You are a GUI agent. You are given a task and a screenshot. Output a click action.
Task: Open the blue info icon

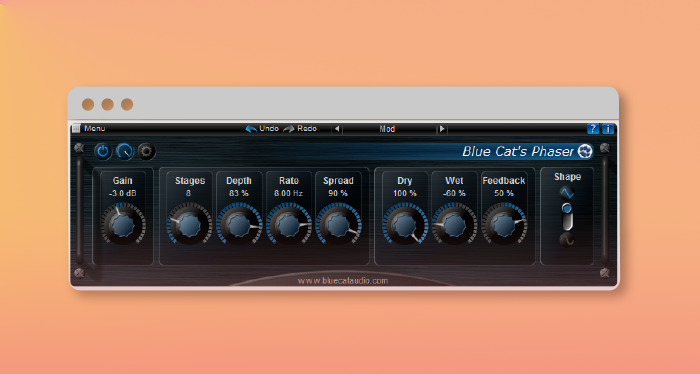pyautogui.click(x=608, y=129)
